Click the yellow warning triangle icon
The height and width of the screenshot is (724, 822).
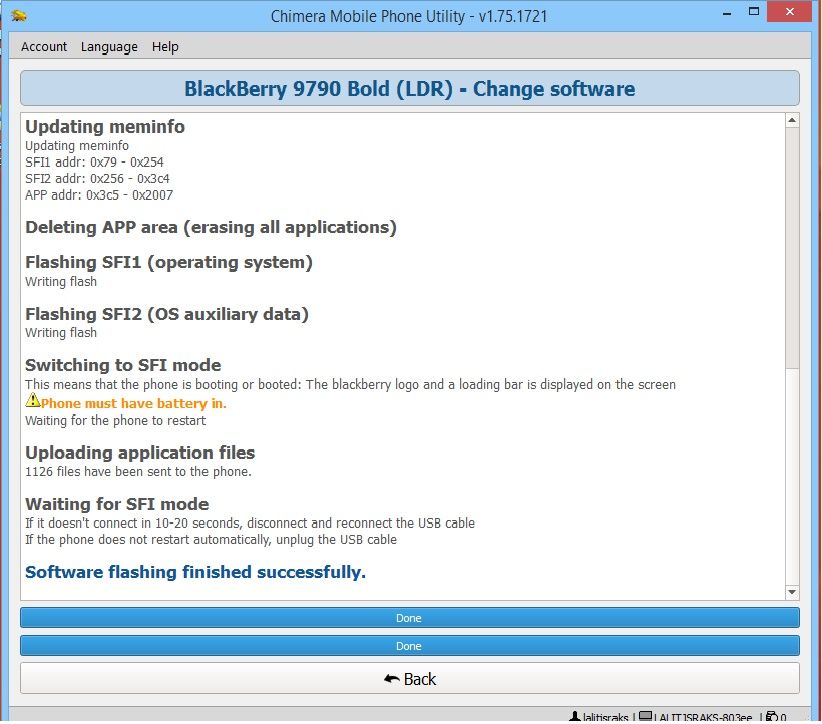coord(33,400)
